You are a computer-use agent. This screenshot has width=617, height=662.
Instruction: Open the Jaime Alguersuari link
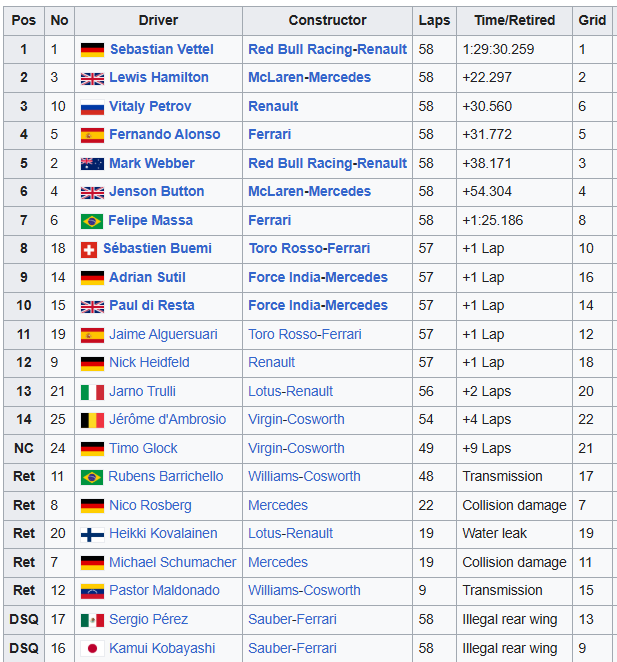pyautogui.click(x=163, y=334)
